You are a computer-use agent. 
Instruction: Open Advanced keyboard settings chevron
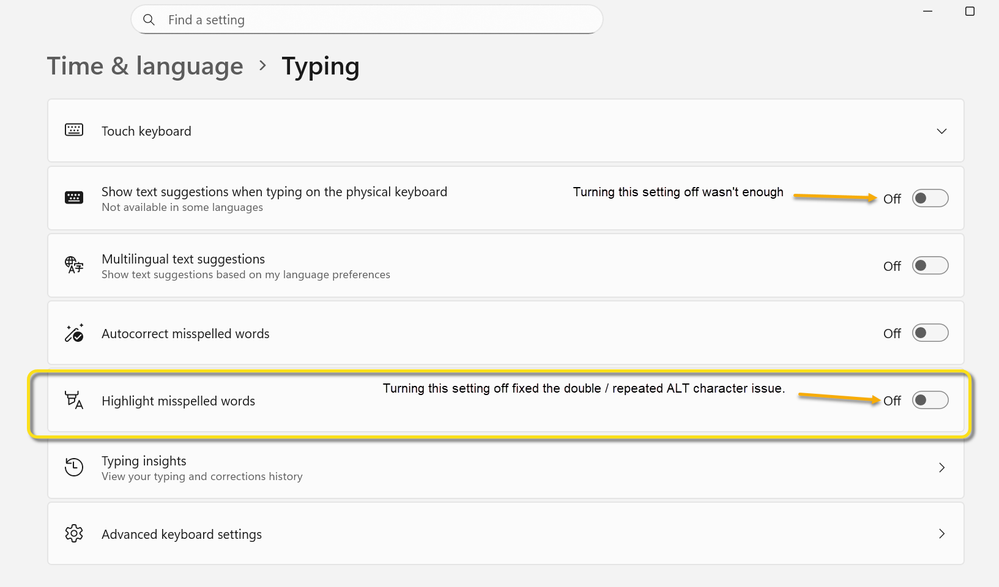click(x=941, y=534)
